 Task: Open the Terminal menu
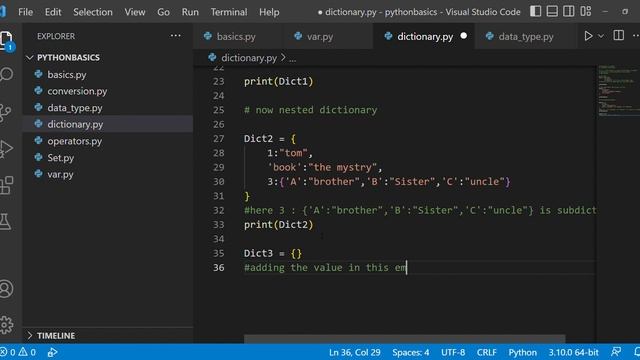[229, 12]
